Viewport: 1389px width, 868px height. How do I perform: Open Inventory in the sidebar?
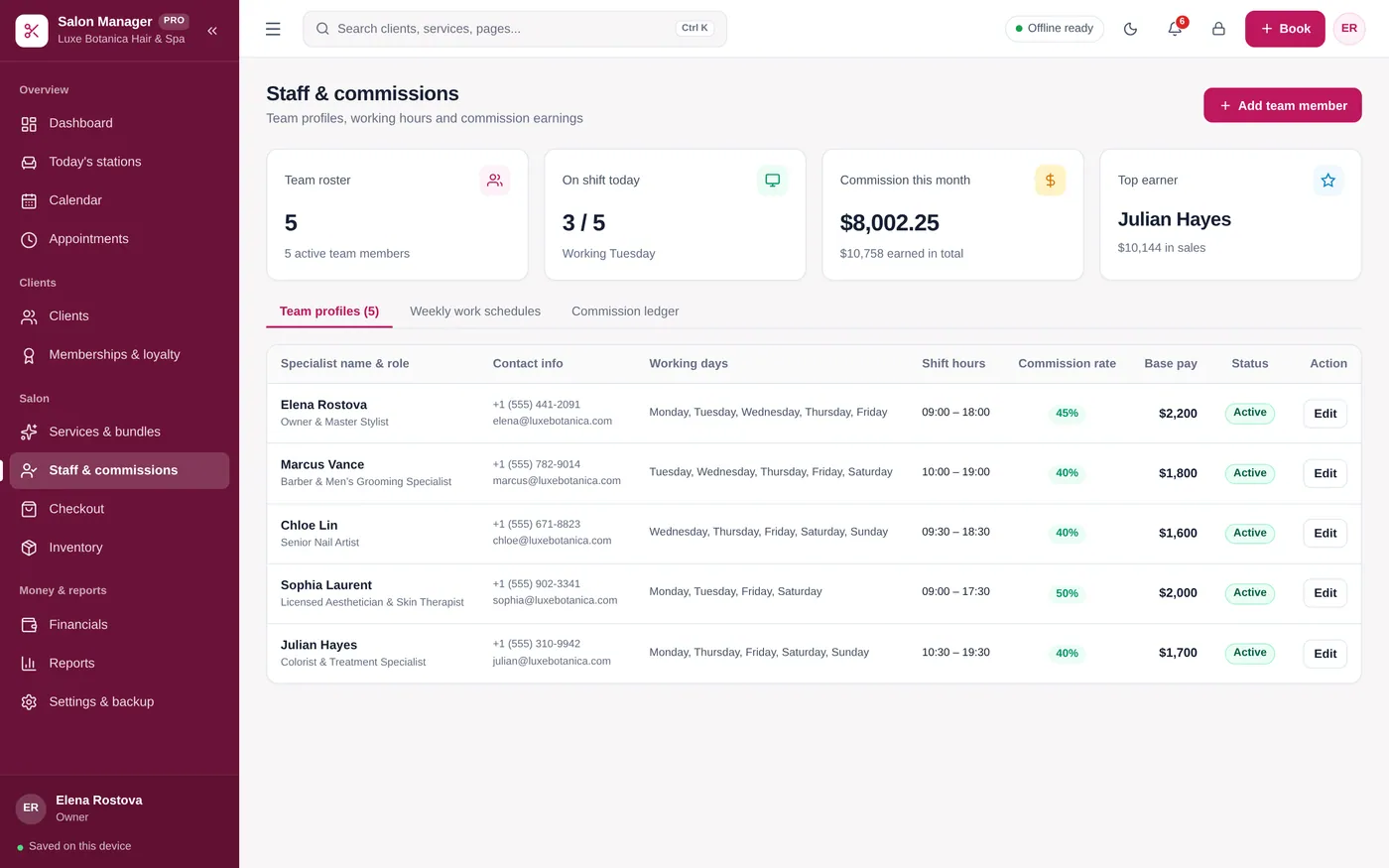119,548
